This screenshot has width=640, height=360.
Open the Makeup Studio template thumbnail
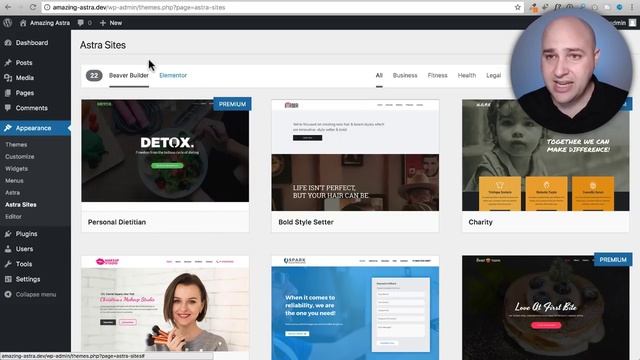(165, 304)
